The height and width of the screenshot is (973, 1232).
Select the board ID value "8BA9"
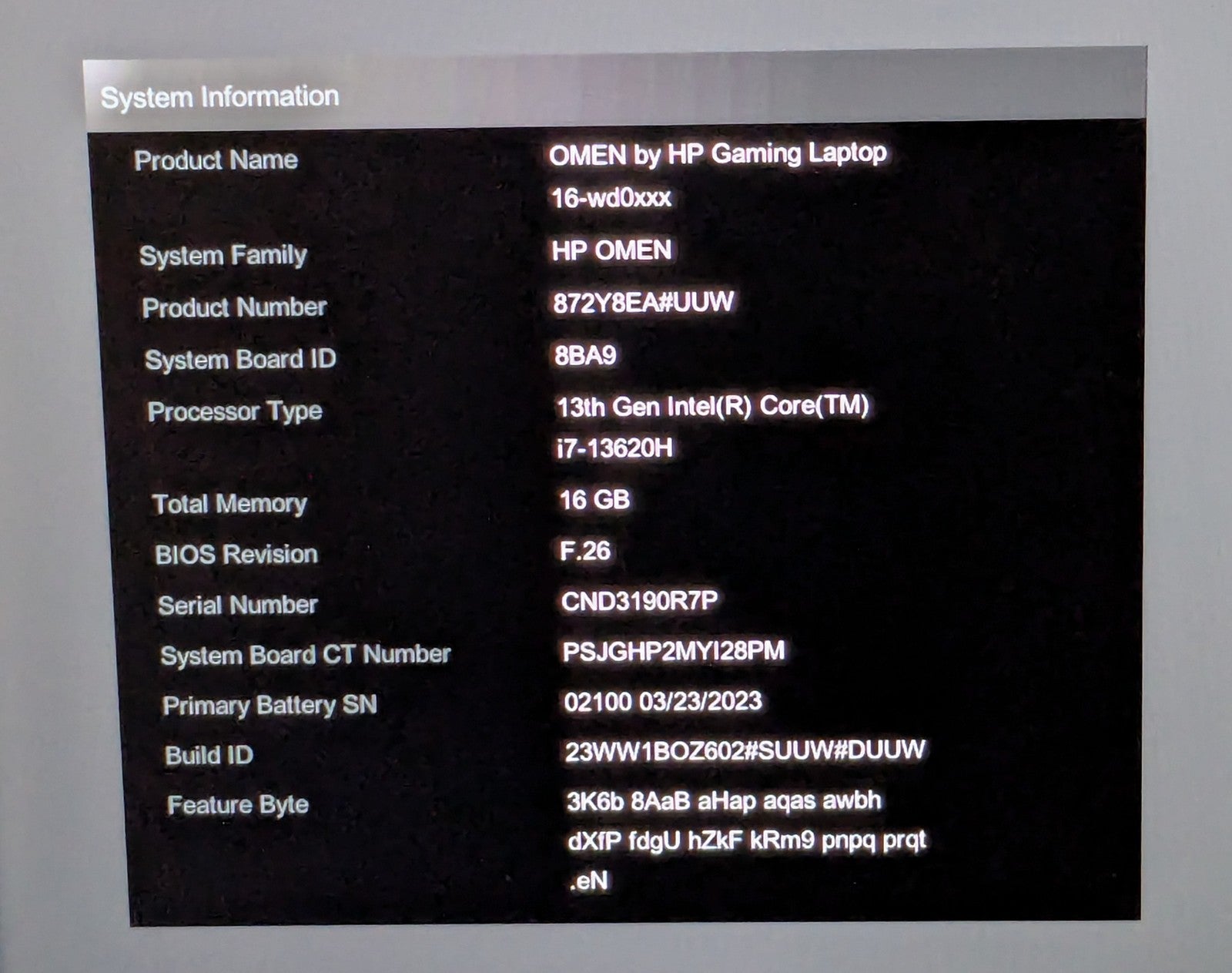click(x=585, y=355)
